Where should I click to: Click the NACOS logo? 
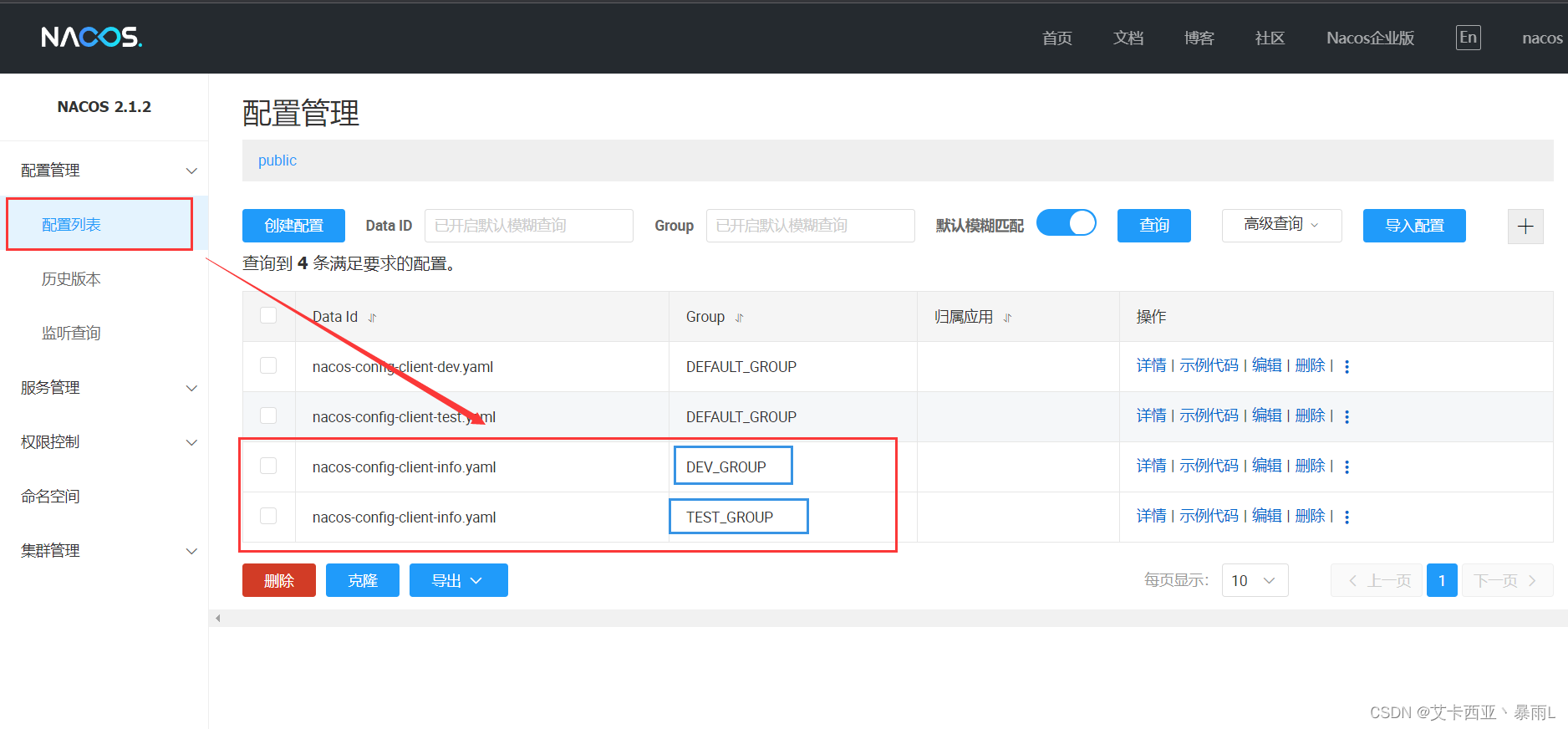pos(92,37)
